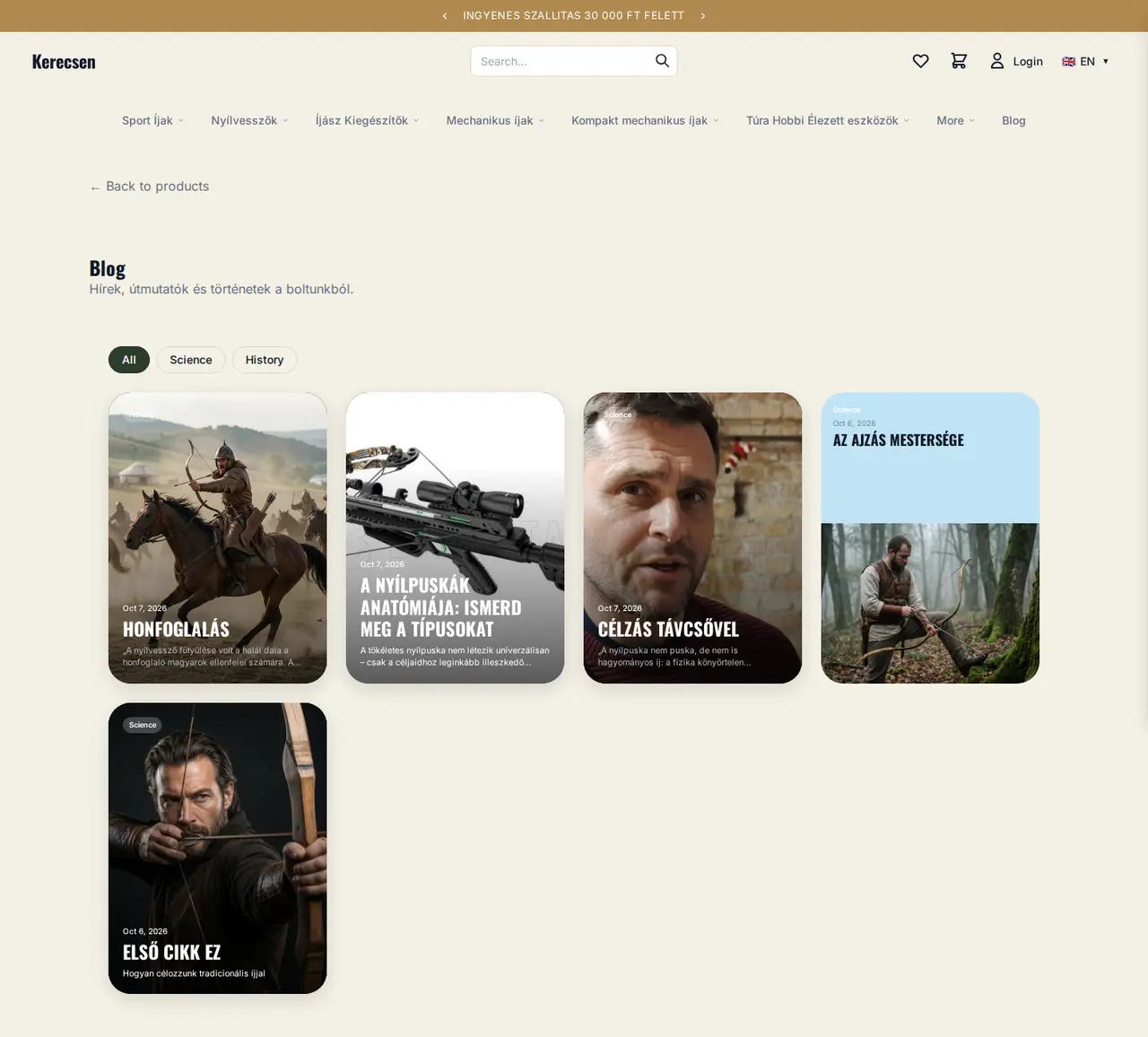Screen dimensions: 1148x1037
Task: Select the All filter tab
Action: pos(129,360)
